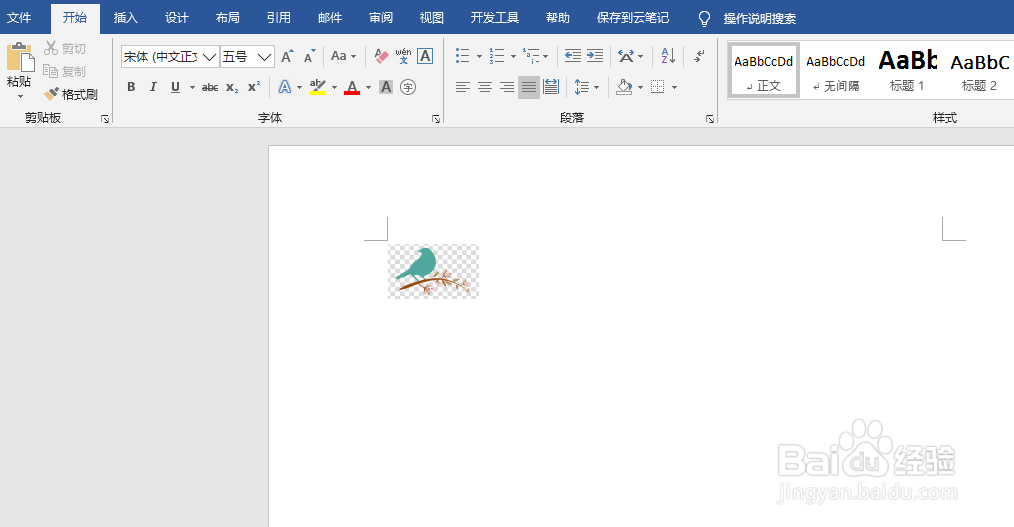The height and width of the screenshot is (527, 1014).
Task: Click the Copy (复制) button
Action: (65, 71)
